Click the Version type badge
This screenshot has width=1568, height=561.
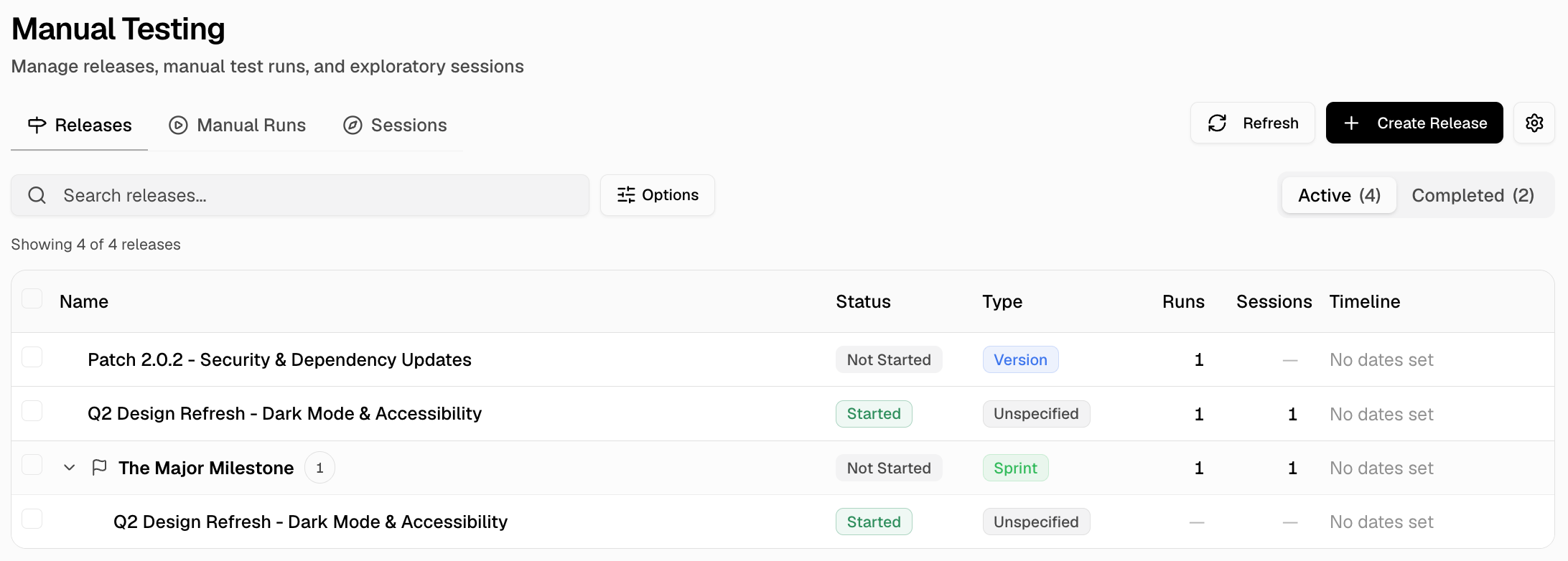pos(1020,359)
